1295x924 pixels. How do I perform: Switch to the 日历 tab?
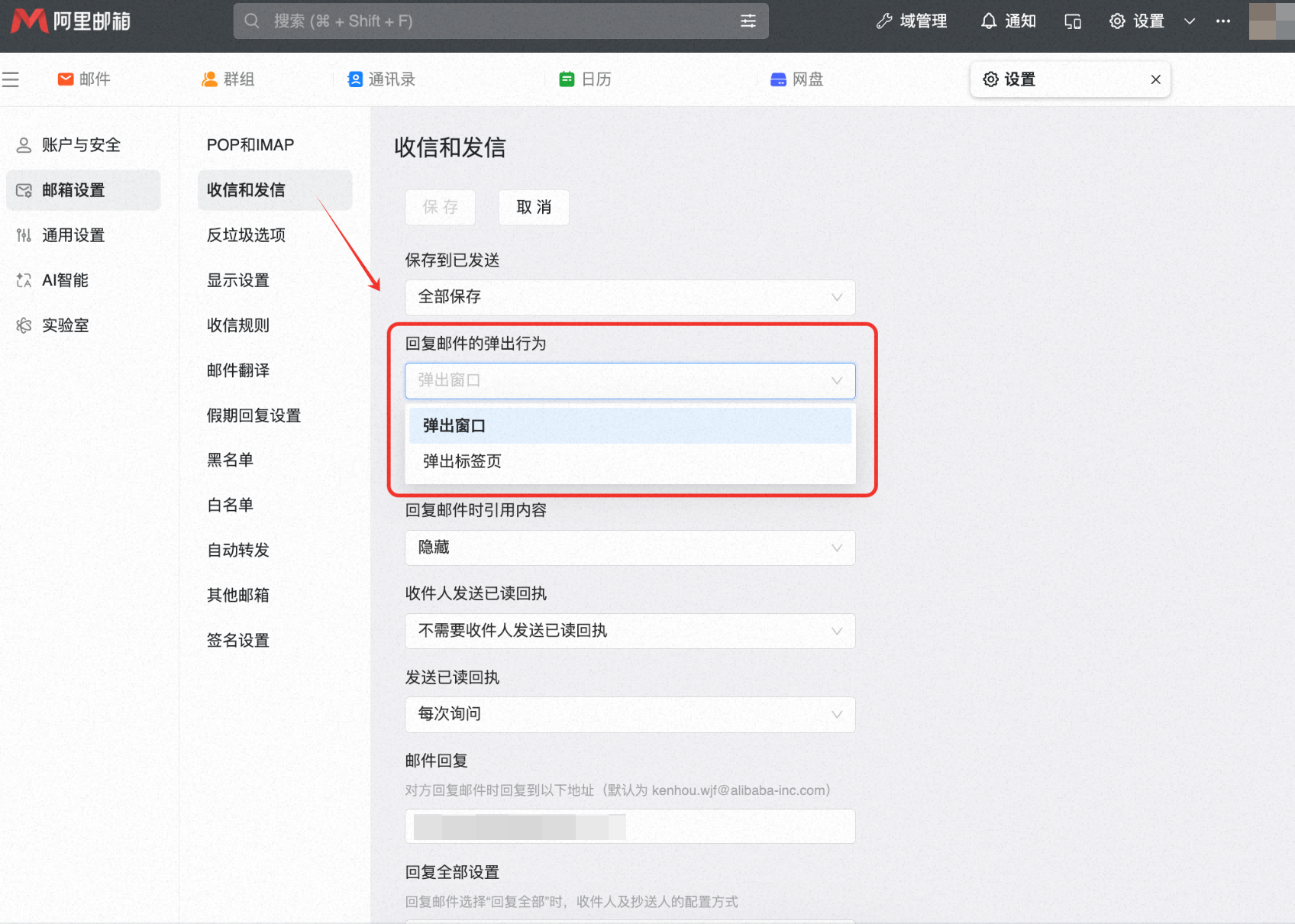[x=585, y=79]
